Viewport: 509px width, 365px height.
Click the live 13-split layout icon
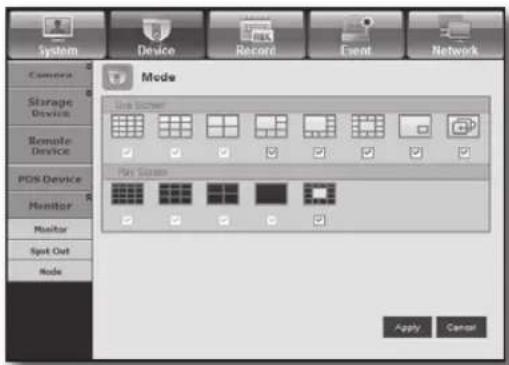368,126
